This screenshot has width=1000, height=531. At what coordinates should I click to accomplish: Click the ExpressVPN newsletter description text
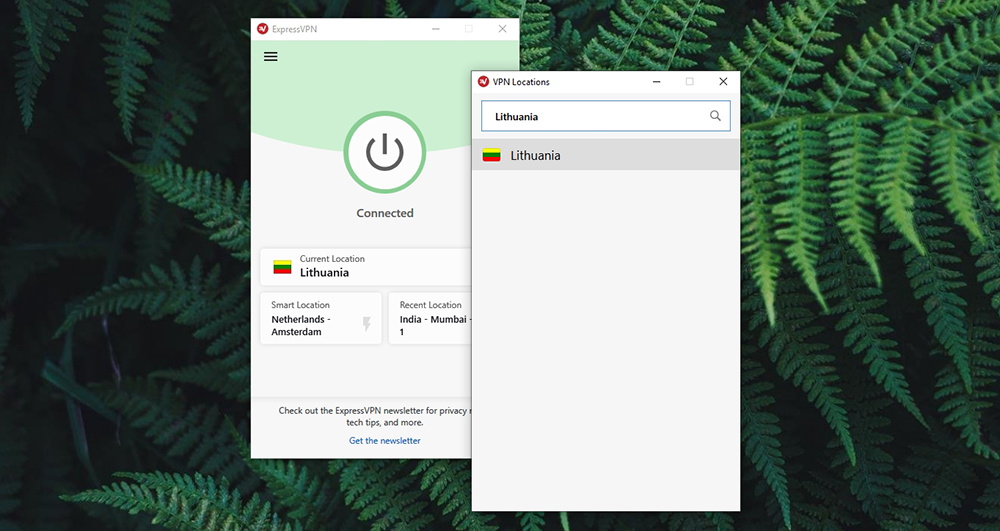point(375,416)
